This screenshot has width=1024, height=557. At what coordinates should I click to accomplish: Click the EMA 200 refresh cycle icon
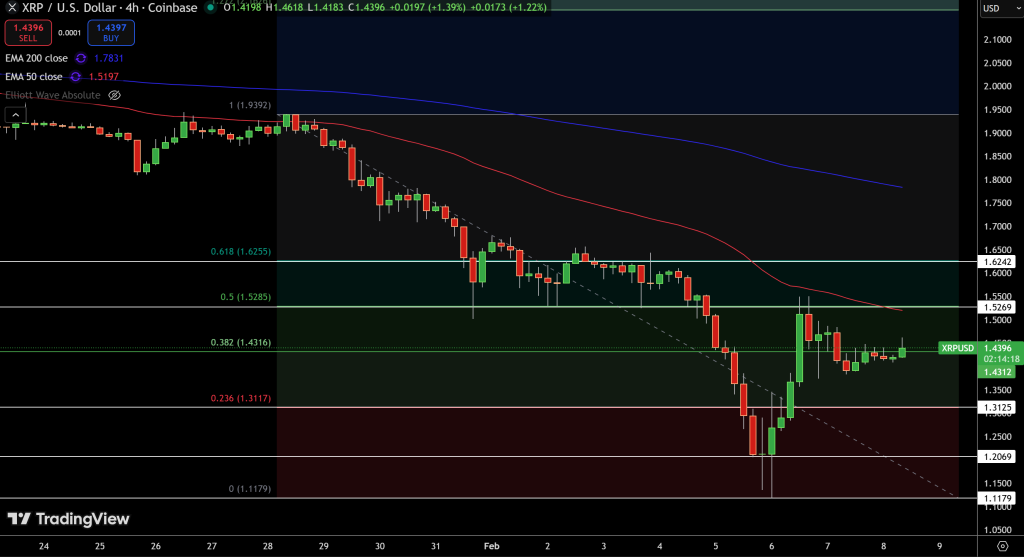click(81, 58)
